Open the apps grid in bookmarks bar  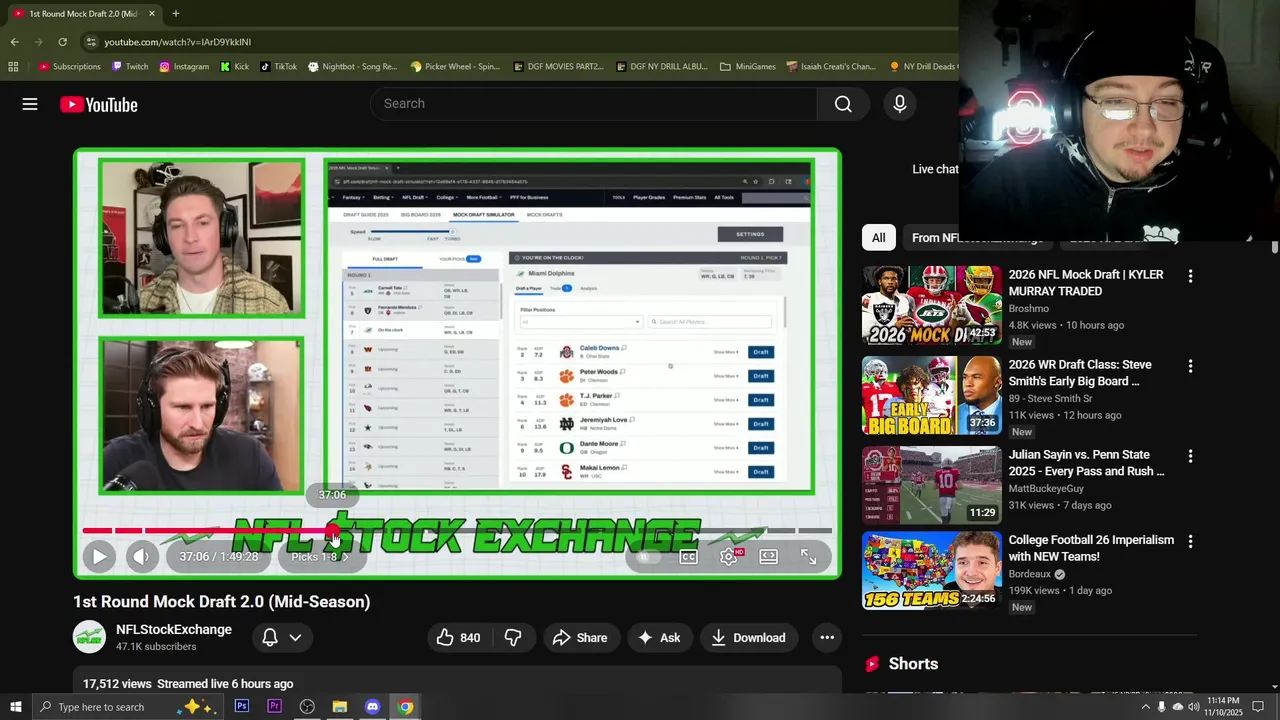tap(13, 67)
